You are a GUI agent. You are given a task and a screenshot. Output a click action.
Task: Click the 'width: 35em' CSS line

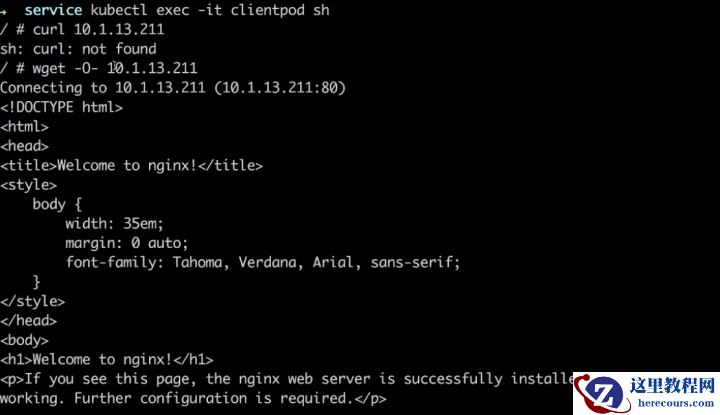(114, 223)
